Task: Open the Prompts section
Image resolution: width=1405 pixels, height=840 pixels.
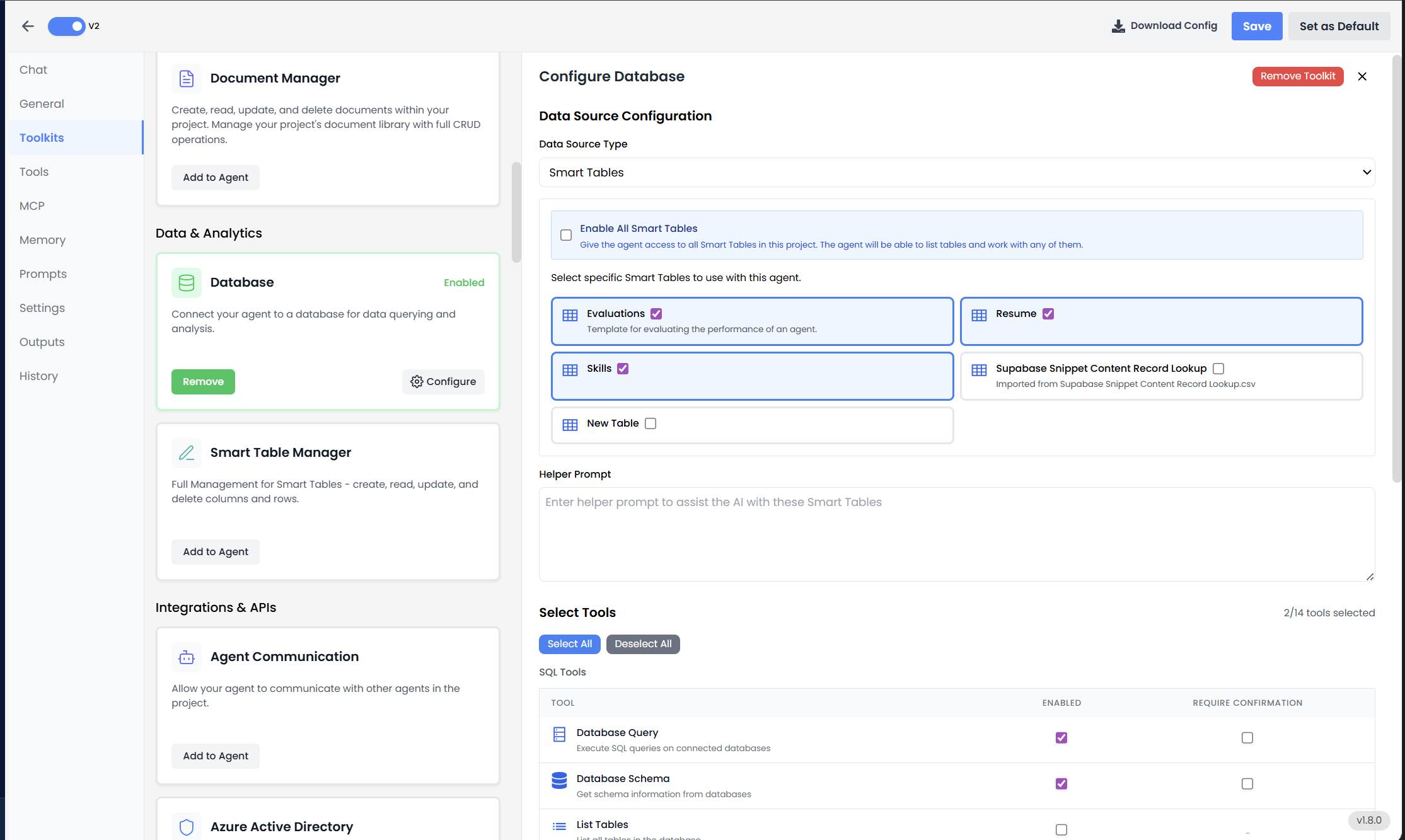Action: coord(43,273)
